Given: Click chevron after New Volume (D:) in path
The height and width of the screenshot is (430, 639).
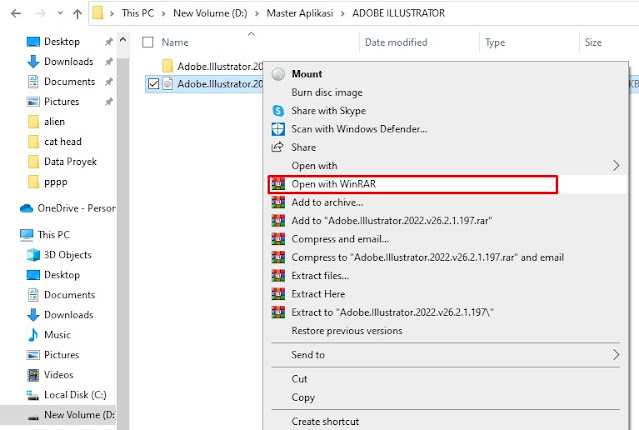Looking at the screenshot, I should [257, 13].
